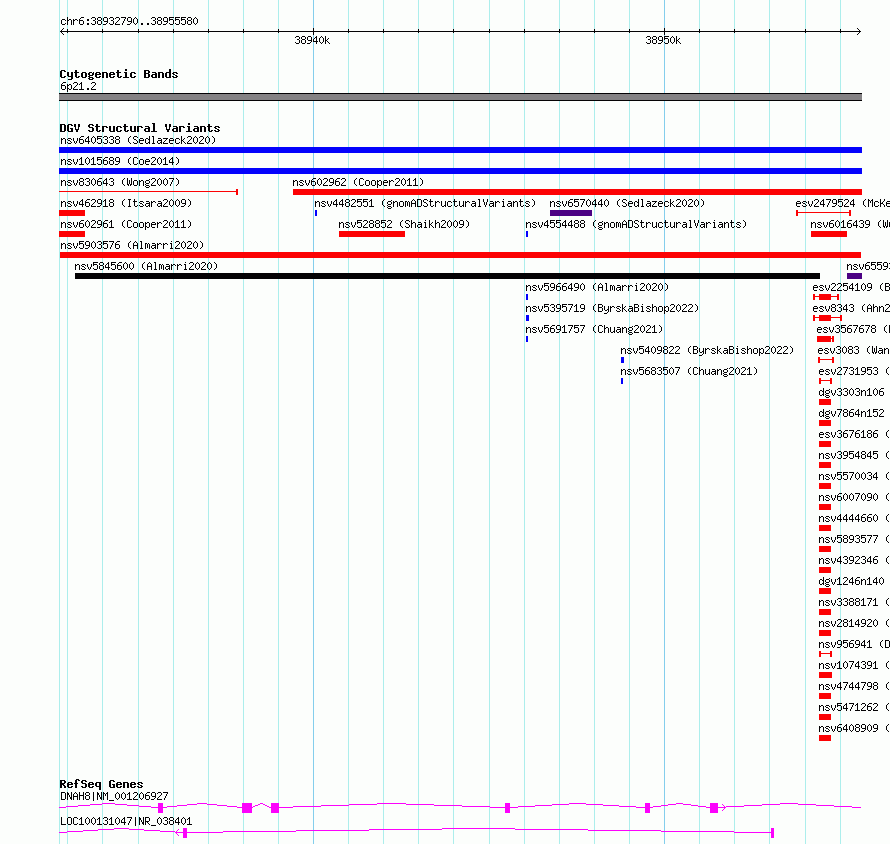Viewport: 890px width, 844px height.
Task: Click the black nsv5845600 variant bar
Action: pyautogui.click(x=447, y=276)
